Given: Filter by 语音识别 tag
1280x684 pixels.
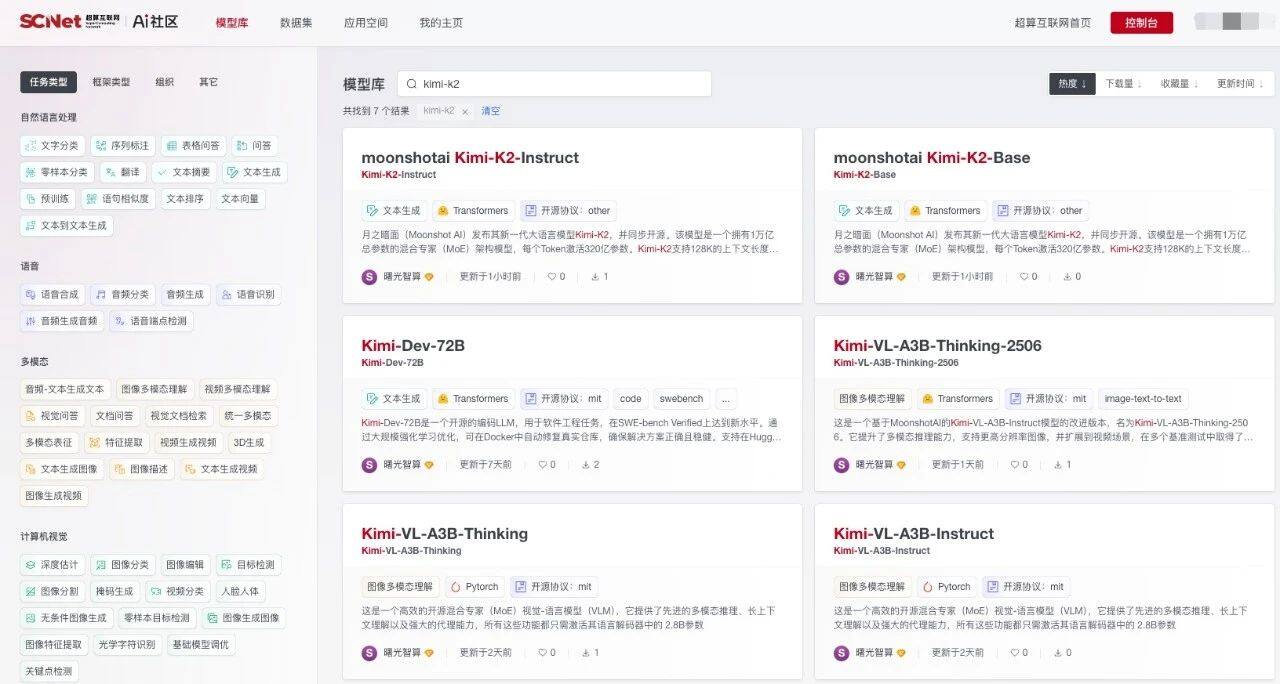Looking at the screenshot, I should (248, 294).
